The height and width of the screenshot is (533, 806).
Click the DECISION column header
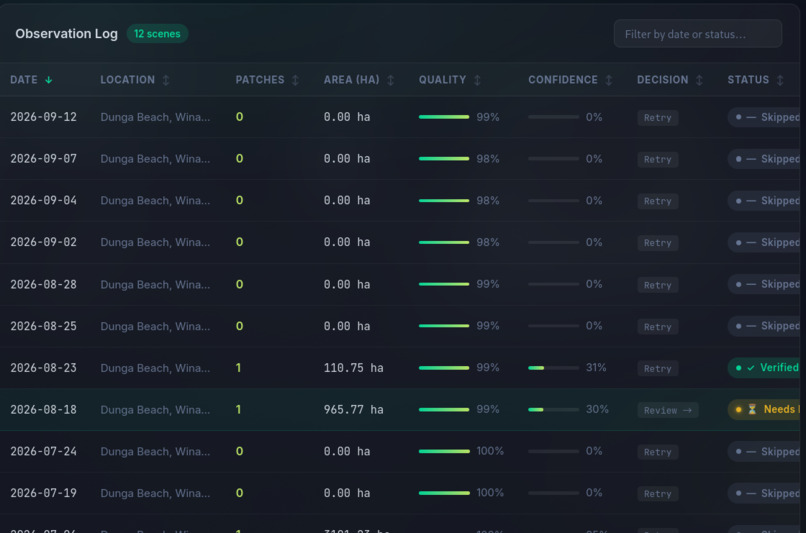point(663,80)
